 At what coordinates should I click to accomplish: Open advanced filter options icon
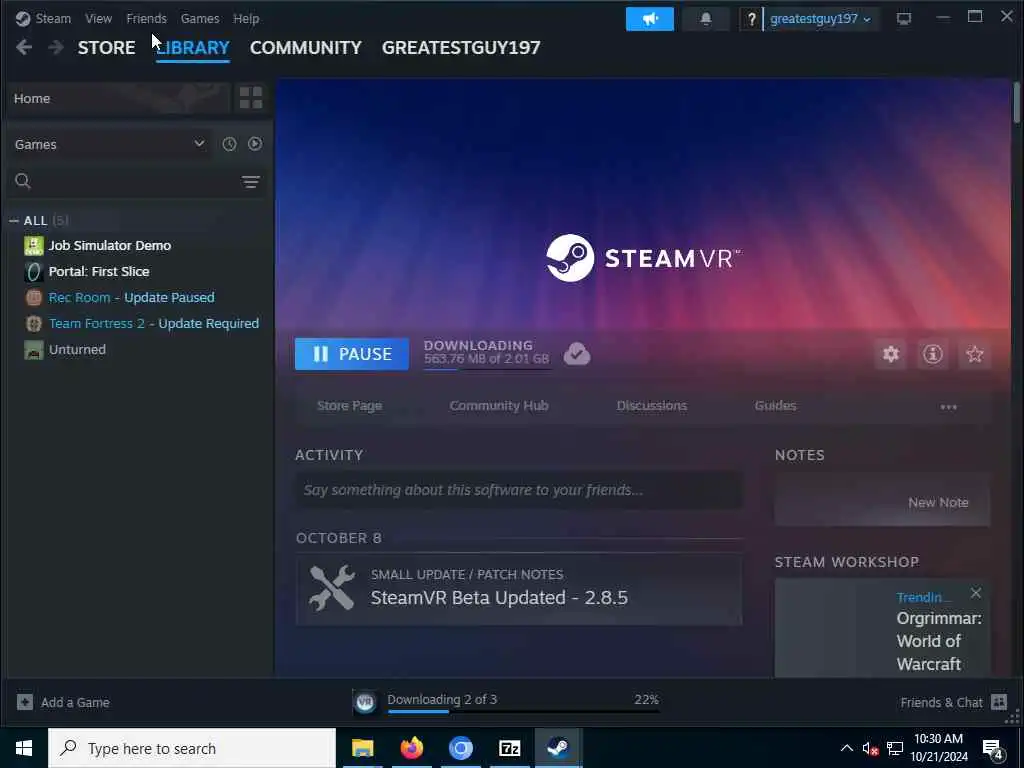tap(251, 182)
